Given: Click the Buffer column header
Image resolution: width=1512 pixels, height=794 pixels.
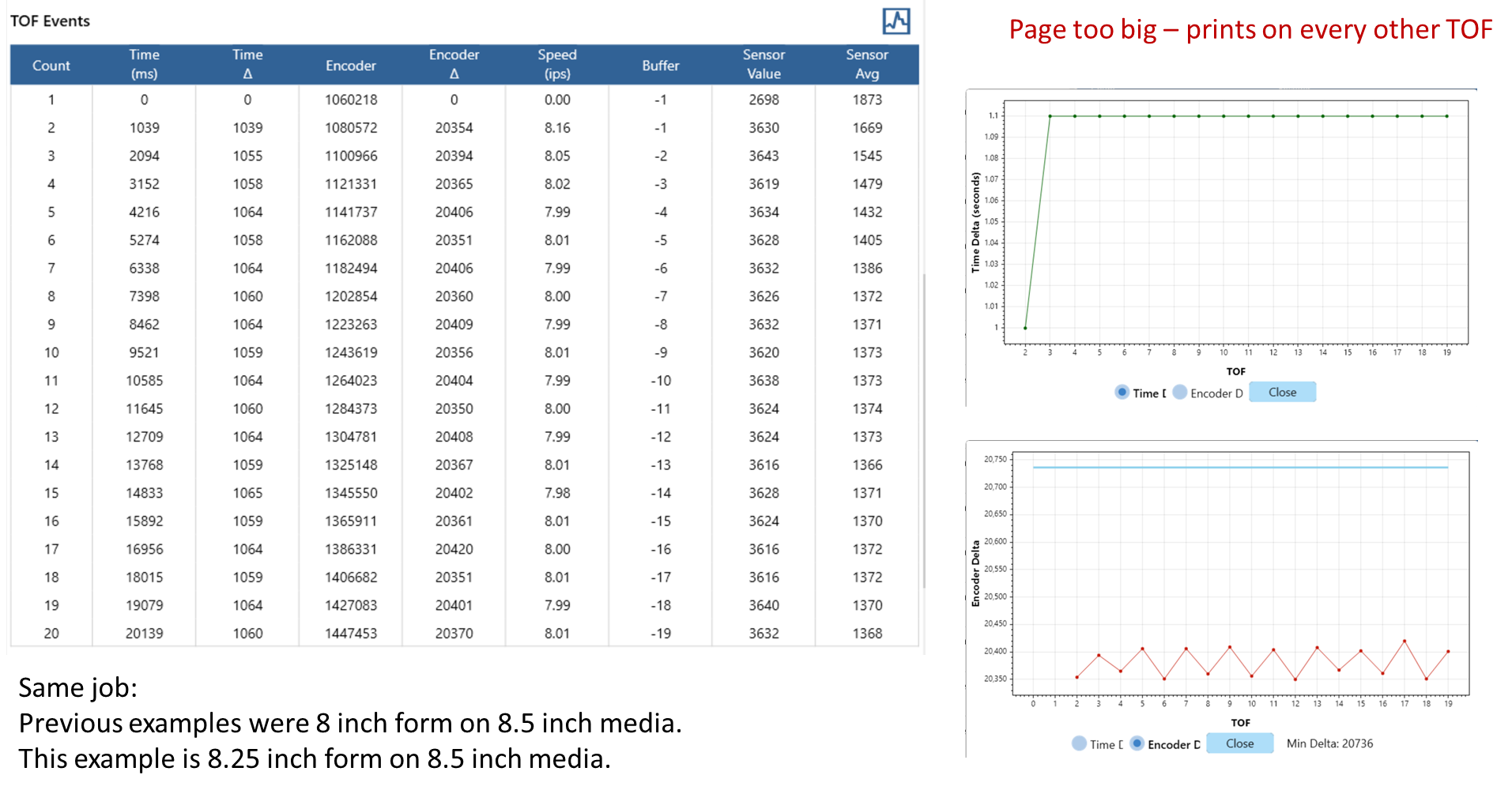Looking at the screenshot, I should (661, 66).
